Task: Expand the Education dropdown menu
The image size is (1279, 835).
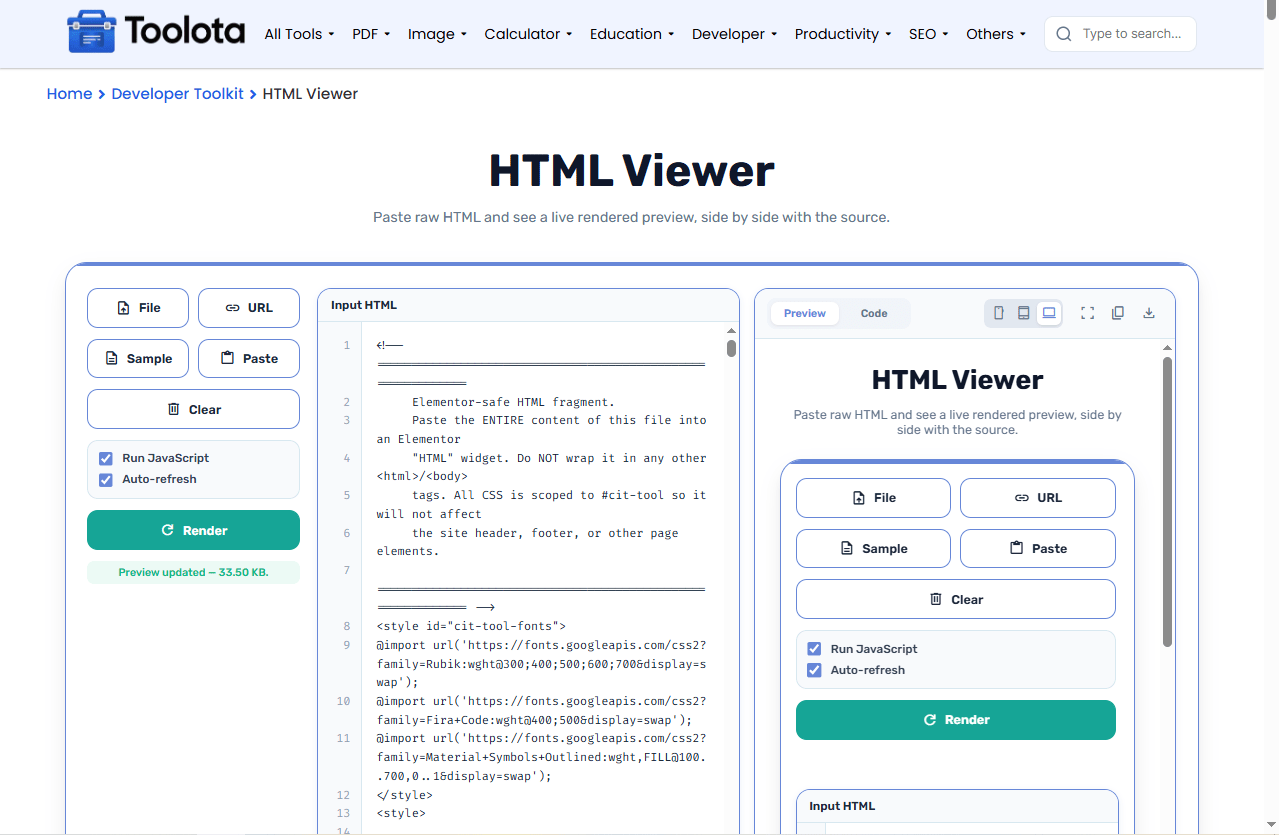Action: (x=632, y=34)
